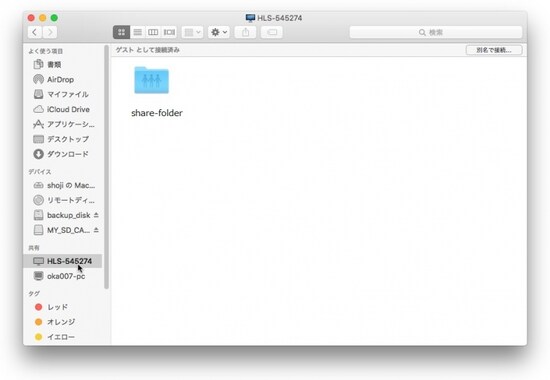Viewport: 550px width, 380px height.
Task: Eject the backup_disk volume
Action: pos(96,215)
